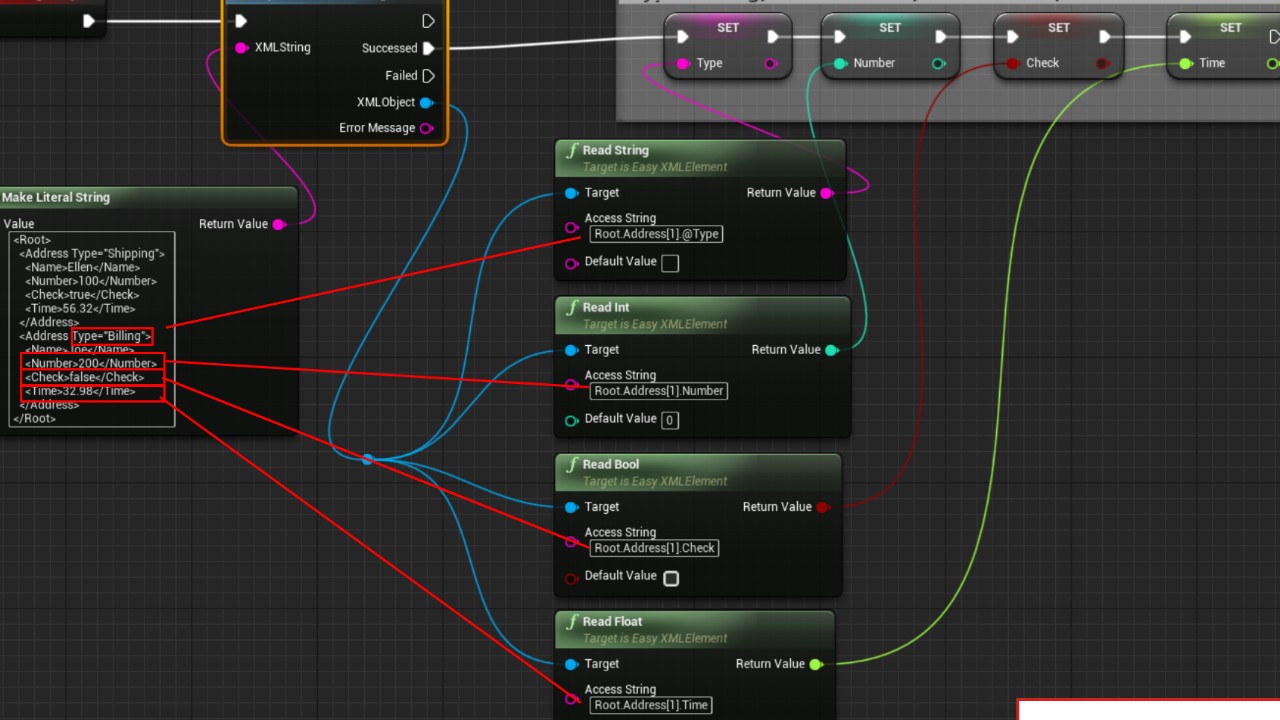Click the SET Time exec input pin
This screenshot has height=720, width=1280.
[x=1186, y=37]
